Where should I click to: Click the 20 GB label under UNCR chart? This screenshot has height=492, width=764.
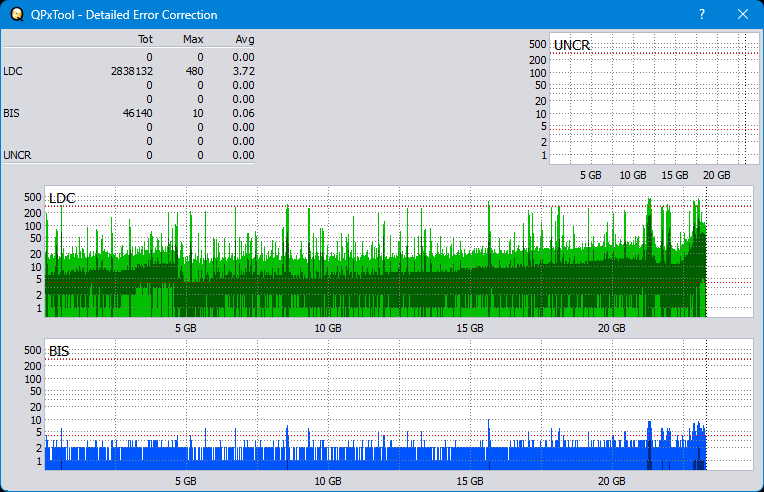[717, 175]
